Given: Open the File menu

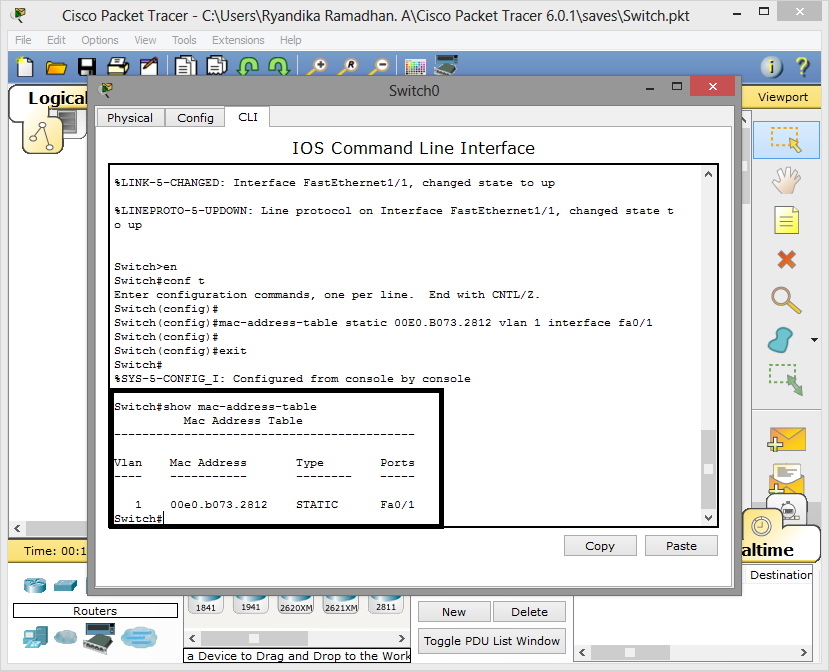Looking at the screenshot, I should click(23, 40).
